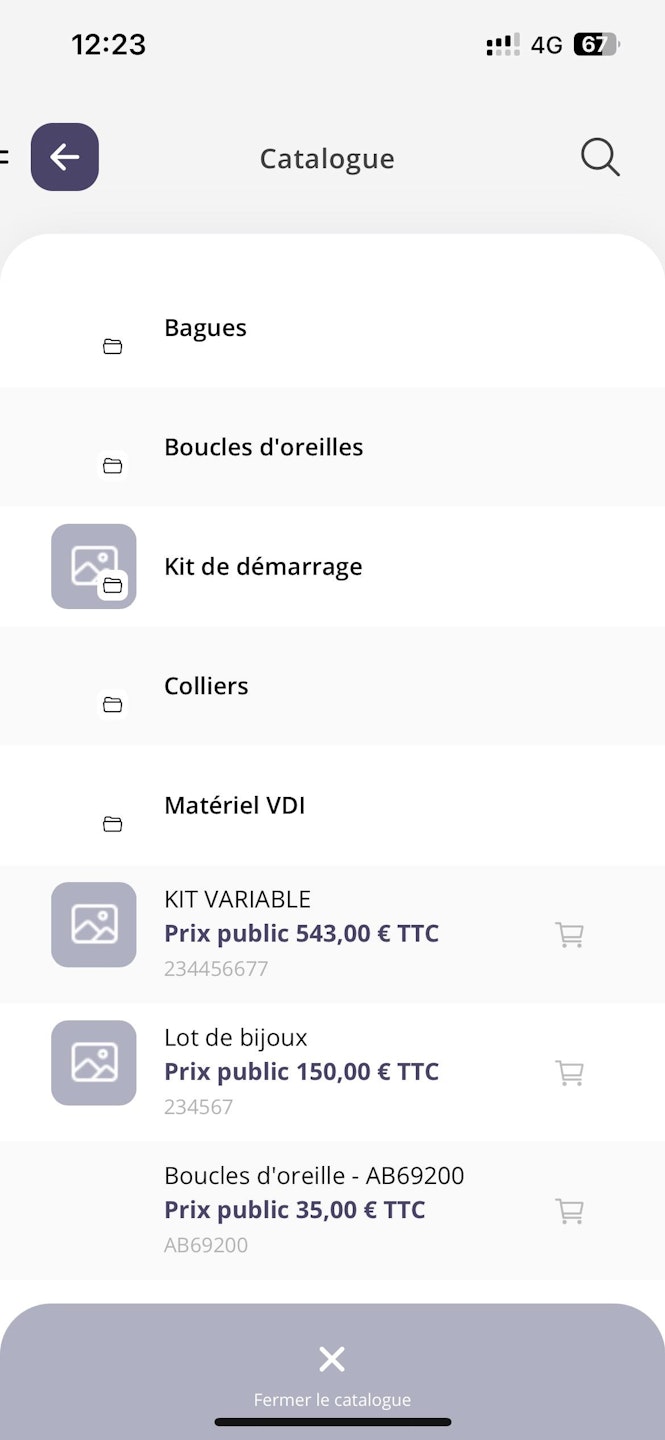The width and height of the screenshot is (665, 1440).
Task: Click the Lot de bijoux product thumbnail
Action: pyautogui.click(x=94, y=1063)
